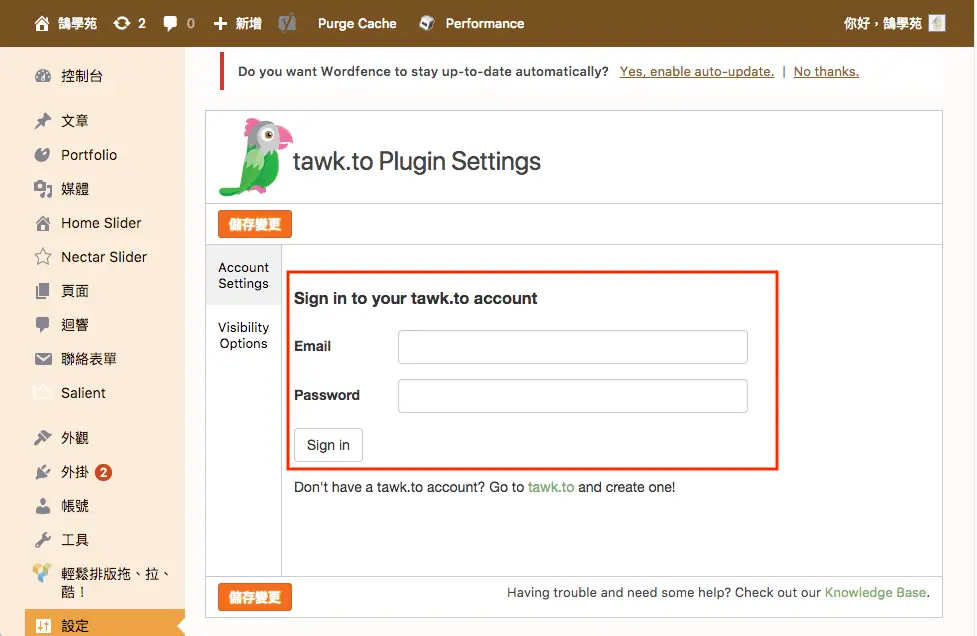The image size is (977, 636).
Task: Click the bottom orange 儲存變更 button
Action: (x=255, y=597)
